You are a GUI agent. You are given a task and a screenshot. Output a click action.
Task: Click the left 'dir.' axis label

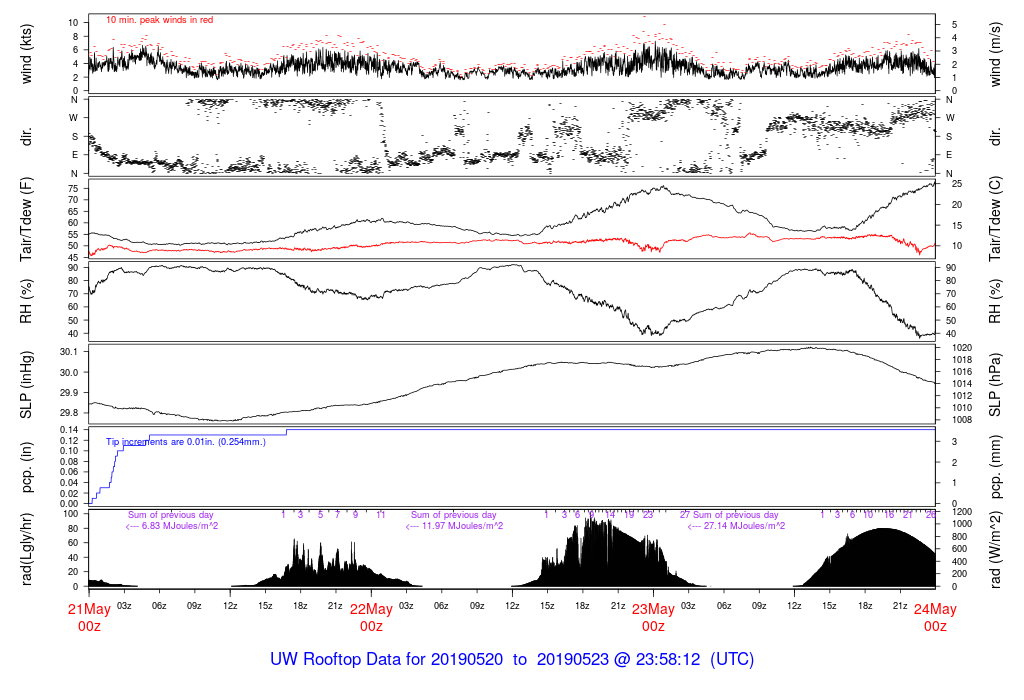click(26, 137)
